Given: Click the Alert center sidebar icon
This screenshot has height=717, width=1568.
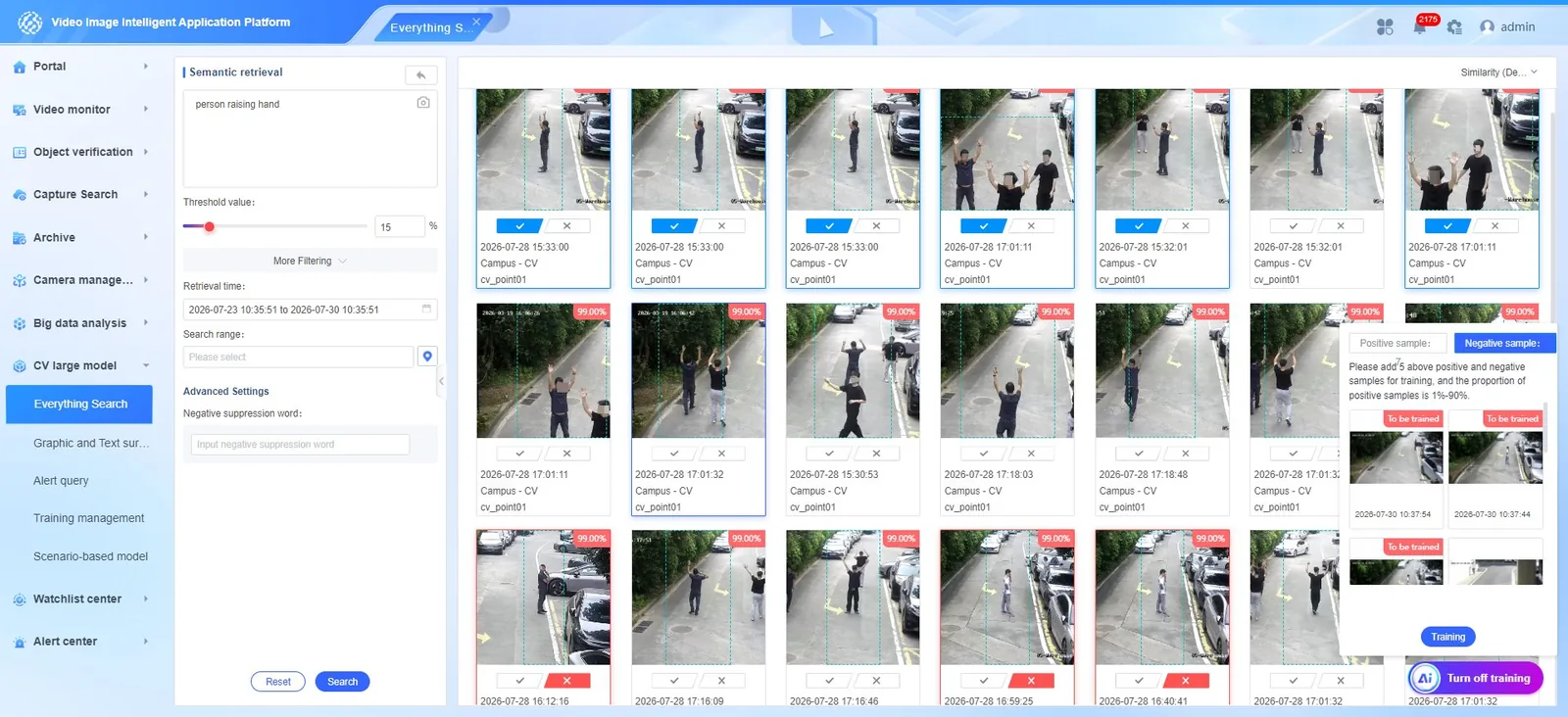Looking at the screenshot, I should tap(19, 642).
